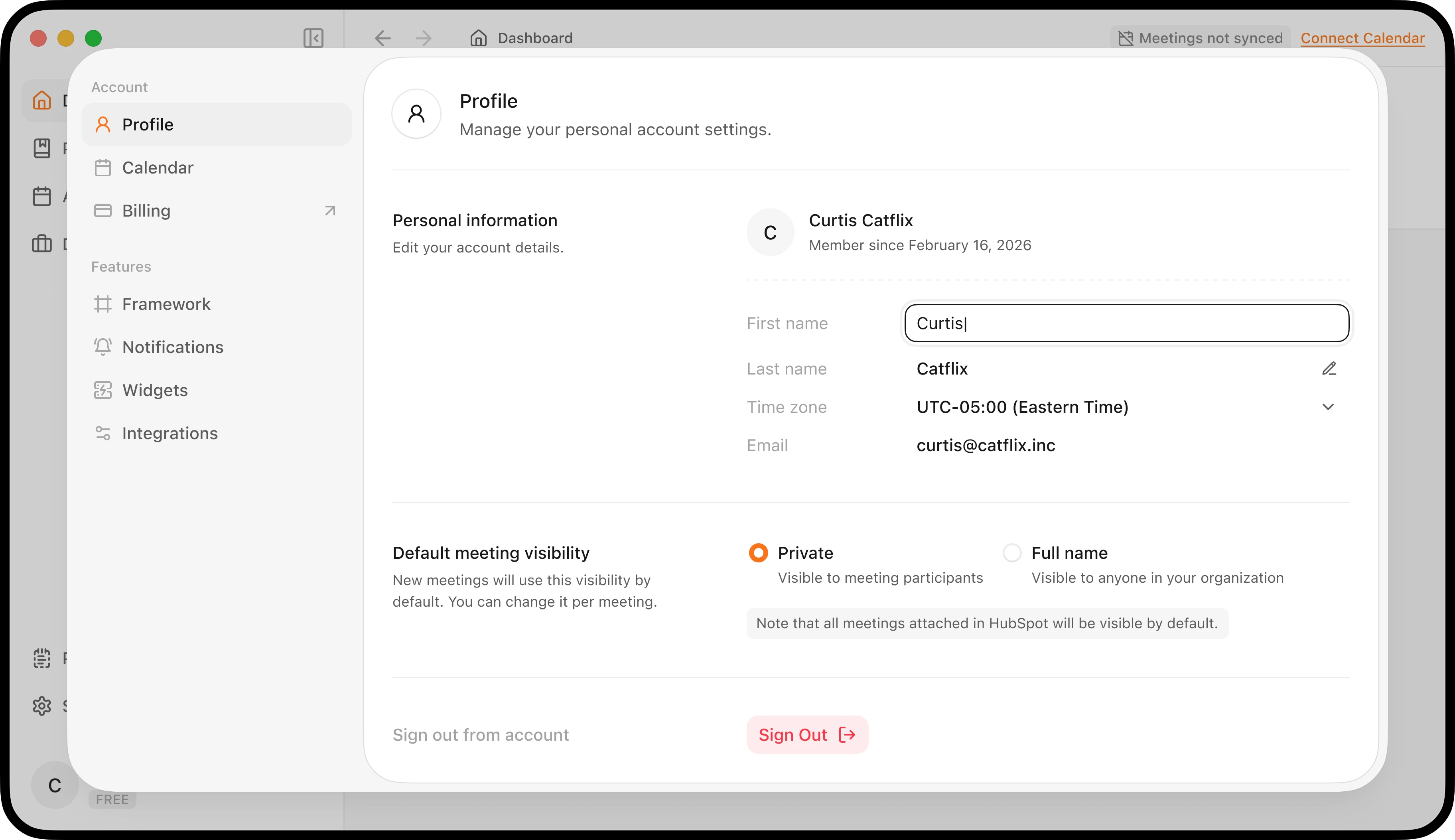Click the Sign out from account label
The image size is (1455, 840).
click(x=481, y=735)
